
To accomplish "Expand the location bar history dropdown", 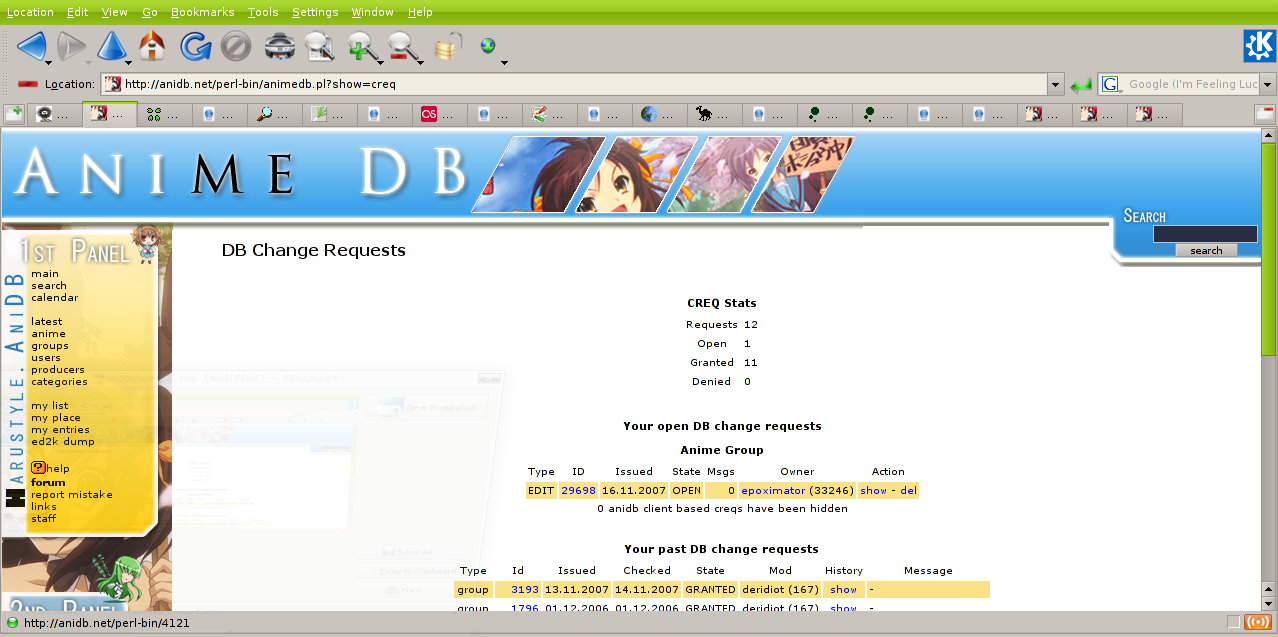I will tap(1054, 85).
